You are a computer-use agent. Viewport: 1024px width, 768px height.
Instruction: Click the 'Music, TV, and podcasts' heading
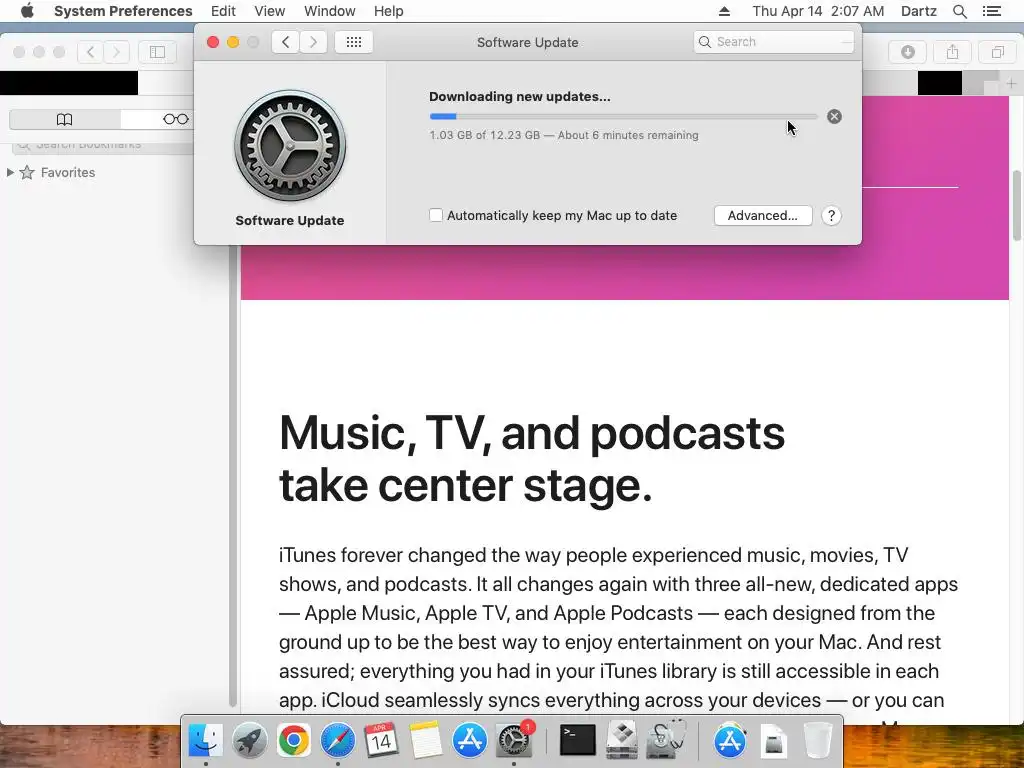[532, 434]
